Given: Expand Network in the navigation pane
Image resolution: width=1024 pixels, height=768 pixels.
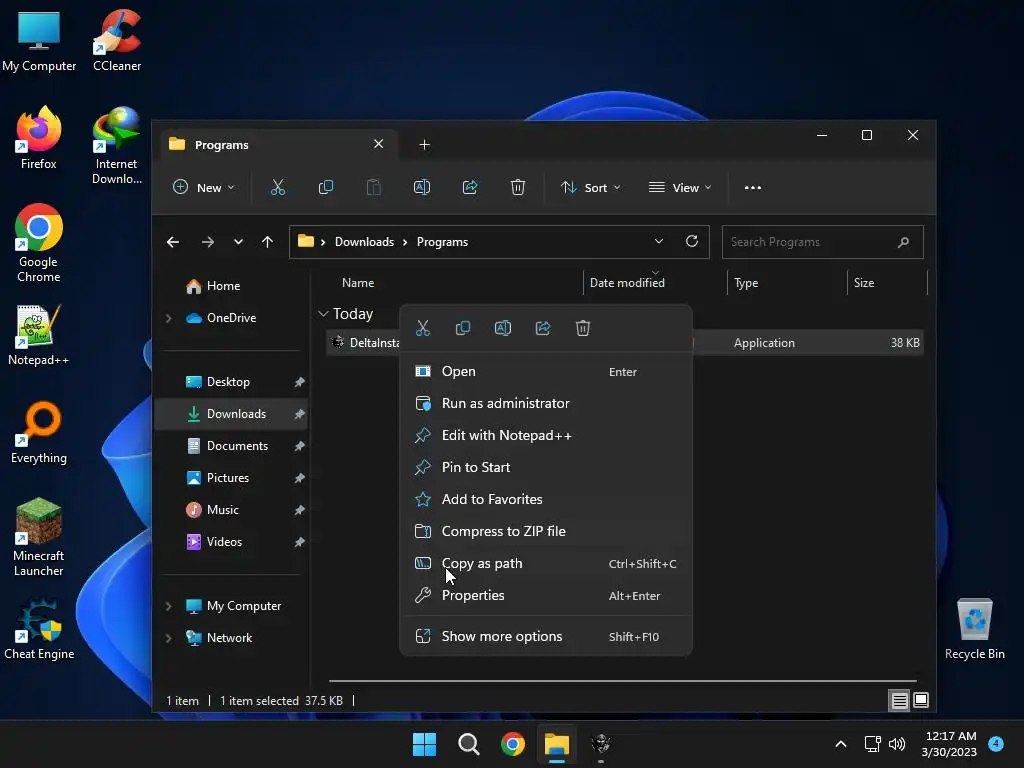Looking at the screenshot, I should pyautogui.click(x=168, y=638).
